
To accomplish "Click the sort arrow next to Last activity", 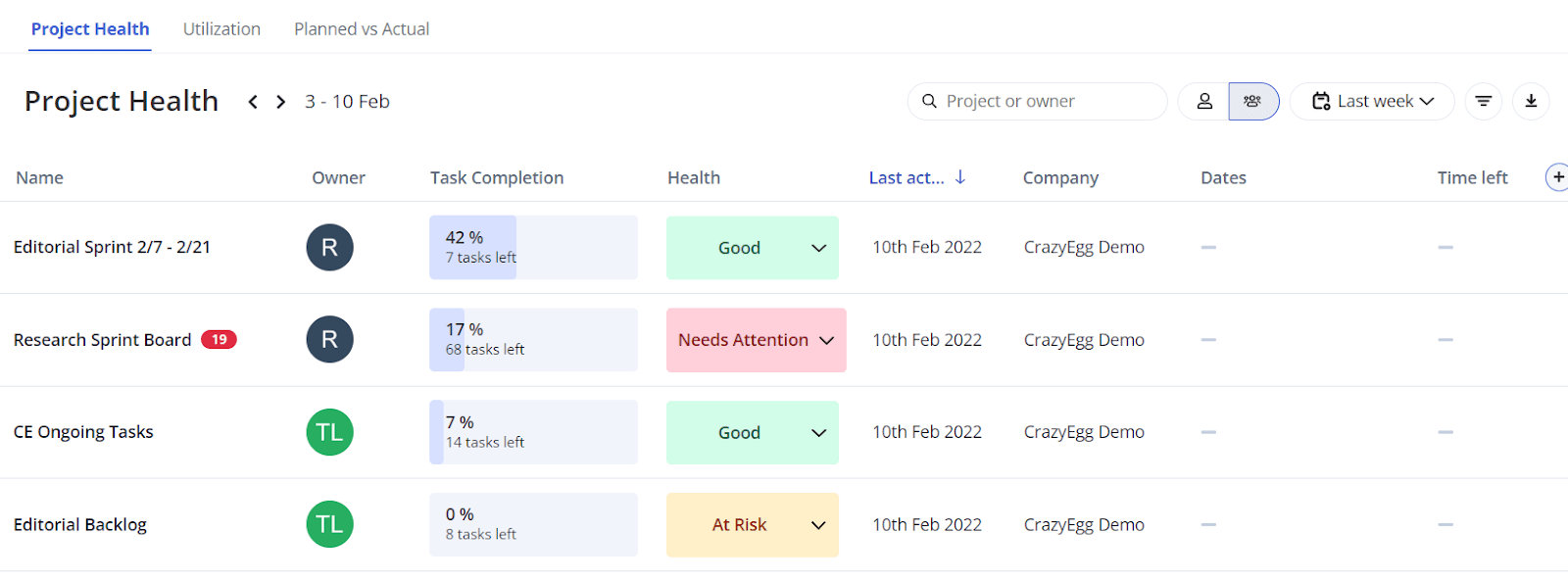I will 960,177.
